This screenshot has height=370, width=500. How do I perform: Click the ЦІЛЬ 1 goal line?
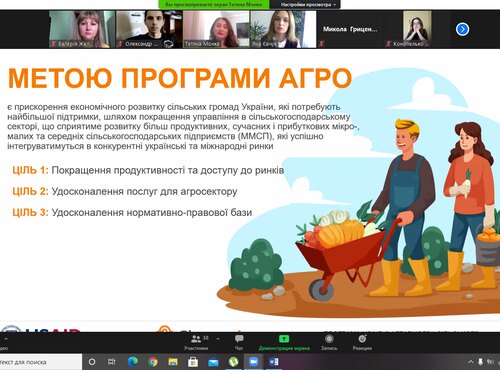tap(148, 170)
